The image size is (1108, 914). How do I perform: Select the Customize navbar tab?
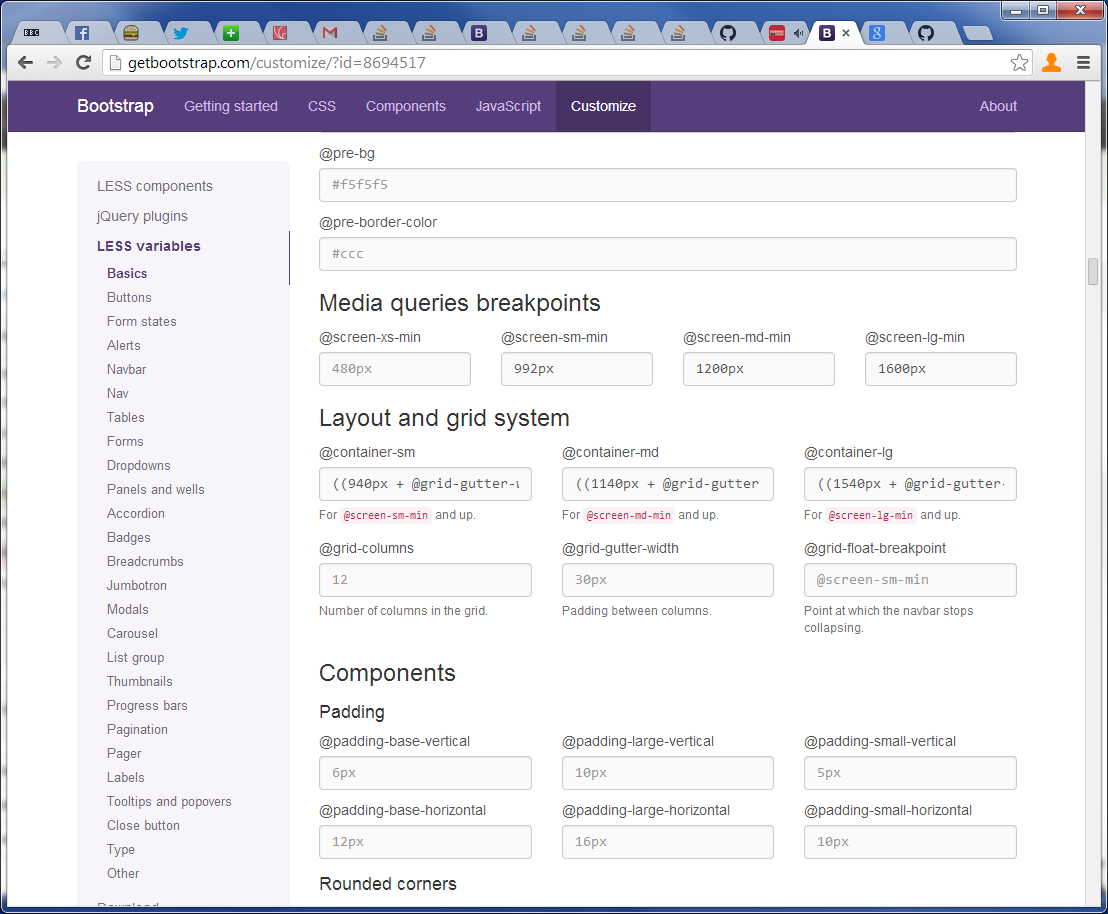(603, 106)
